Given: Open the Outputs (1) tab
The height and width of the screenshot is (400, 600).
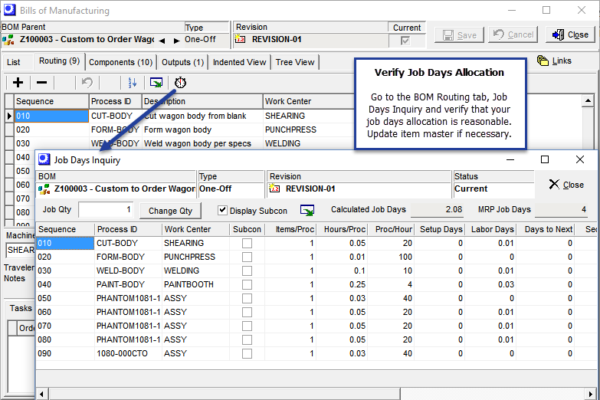Looking at the screenshot, I should click(183, 62).
